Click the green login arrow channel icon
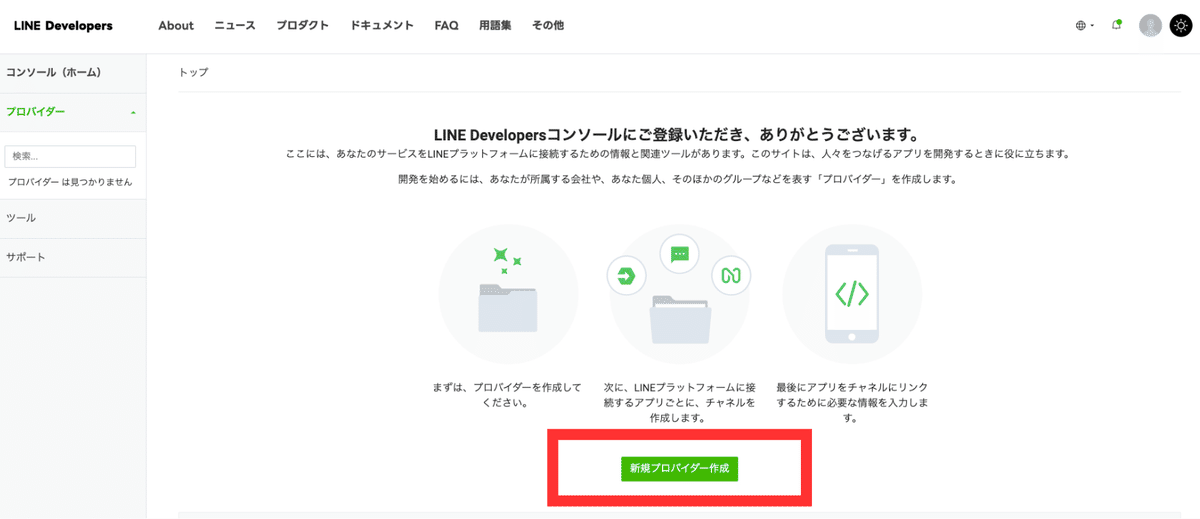Image resolution: width=1200 pixels, height=519 pixels. click(x=627, y=276)
